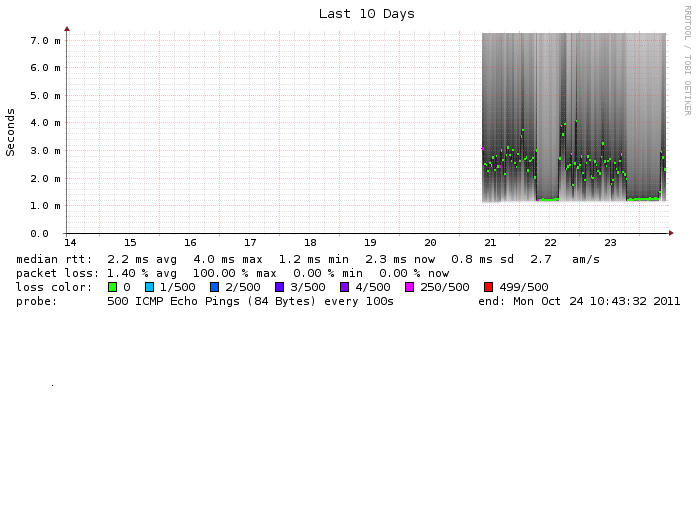Click the 3.0 m y-axis value
This screenshot has height=510, width=697.
click(x=45, y=151)
